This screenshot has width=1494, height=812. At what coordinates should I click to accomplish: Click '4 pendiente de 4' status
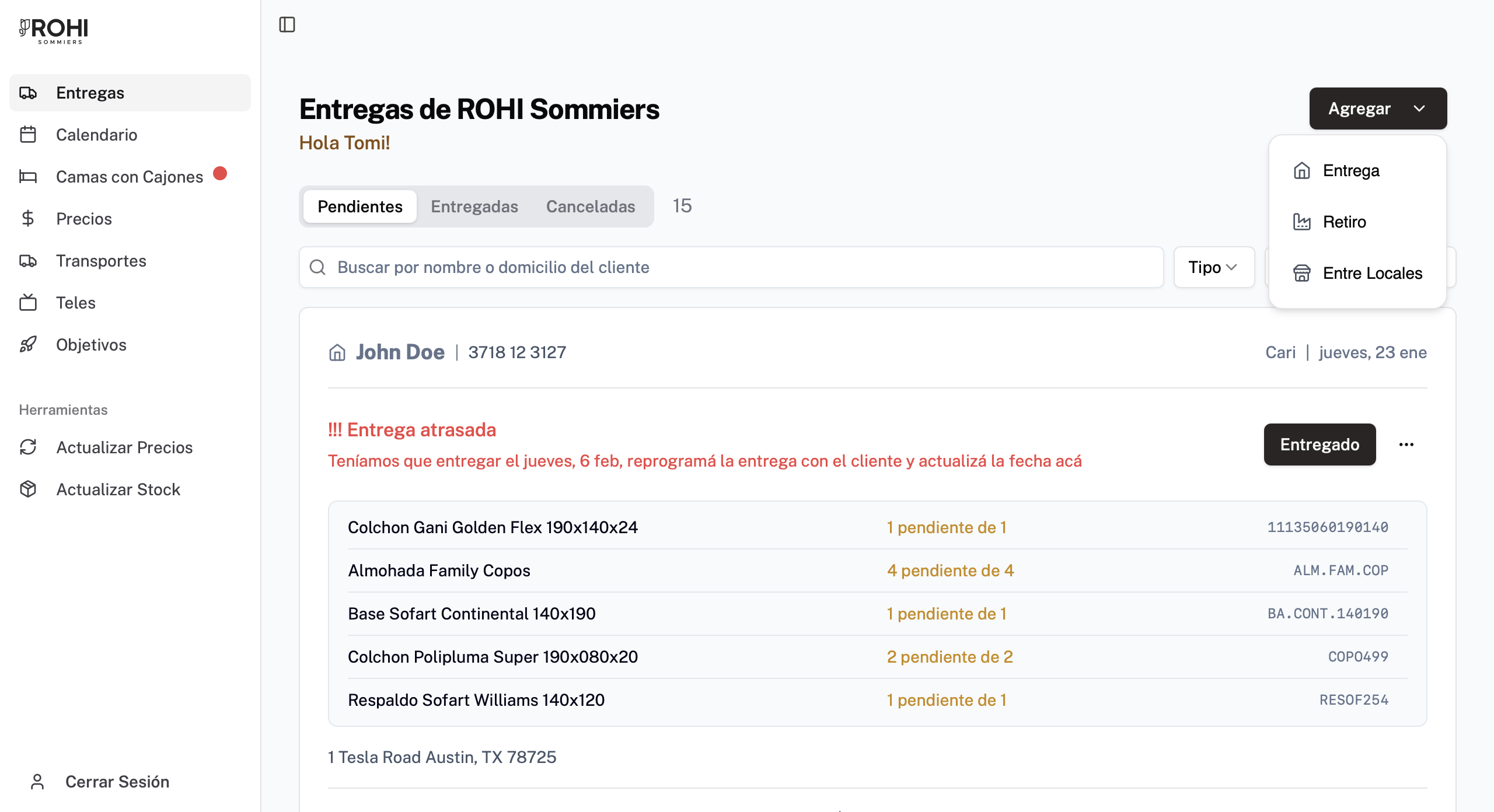951,570
